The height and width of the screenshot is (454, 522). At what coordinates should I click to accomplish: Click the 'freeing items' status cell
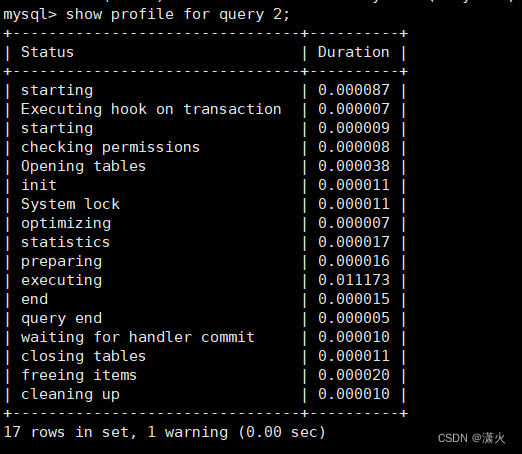point(79,375)
